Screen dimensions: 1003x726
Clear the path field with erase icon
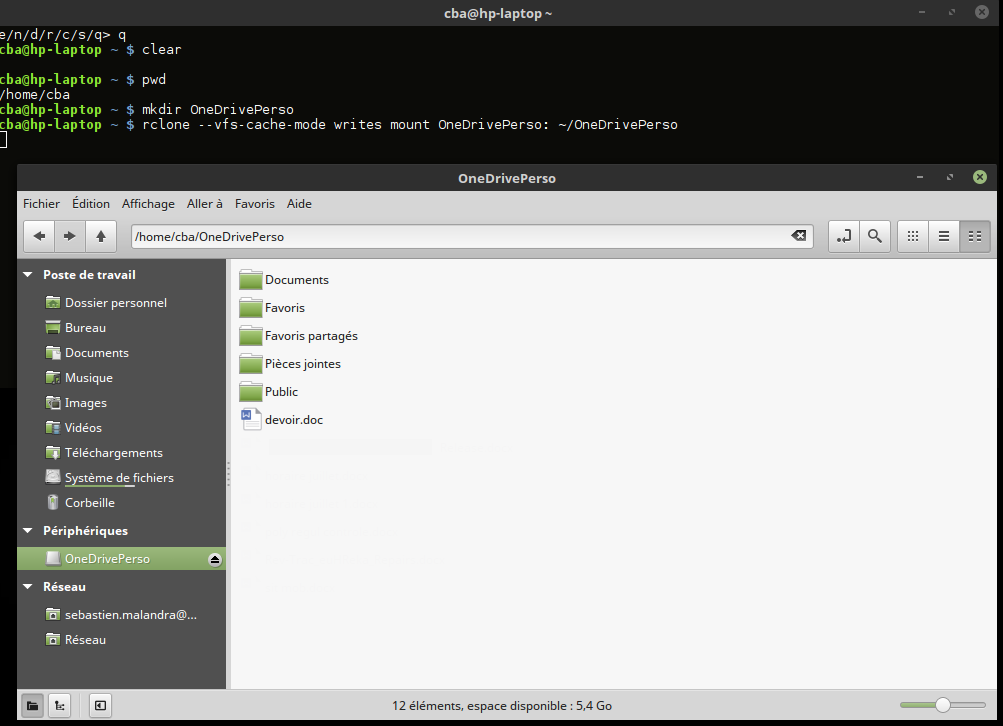coord(798,236)
